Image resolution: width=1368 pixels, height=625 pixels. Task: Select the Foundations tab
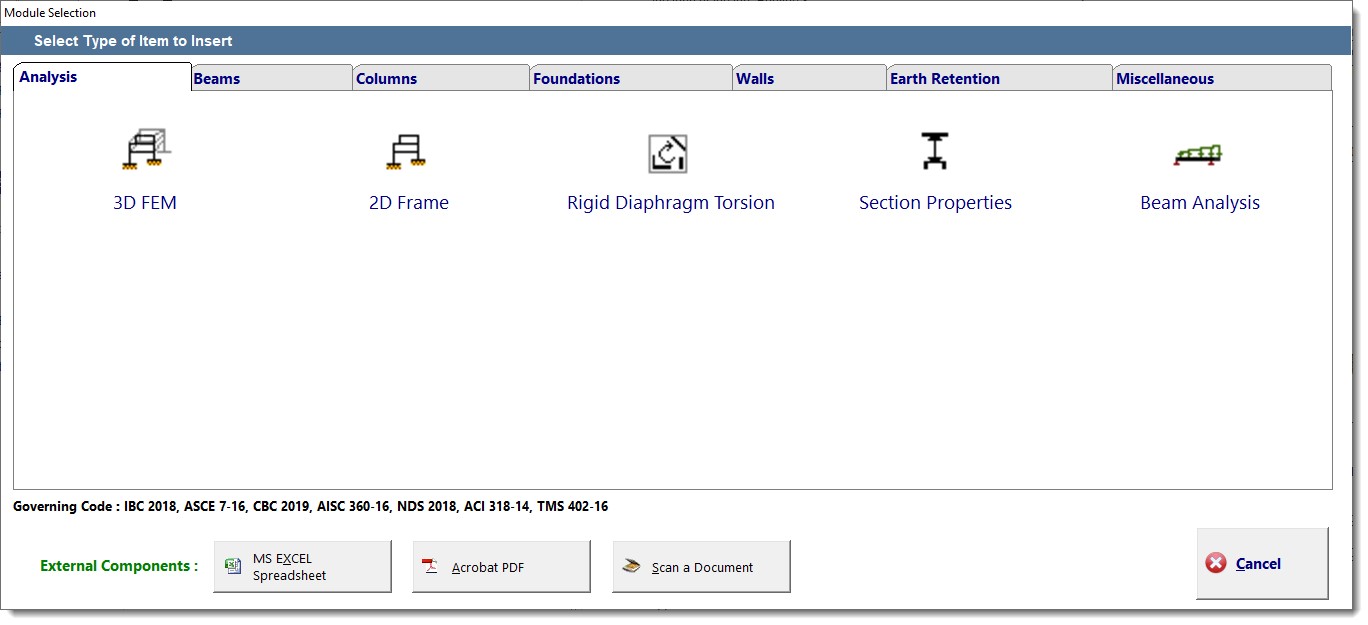tap(577, 78)
